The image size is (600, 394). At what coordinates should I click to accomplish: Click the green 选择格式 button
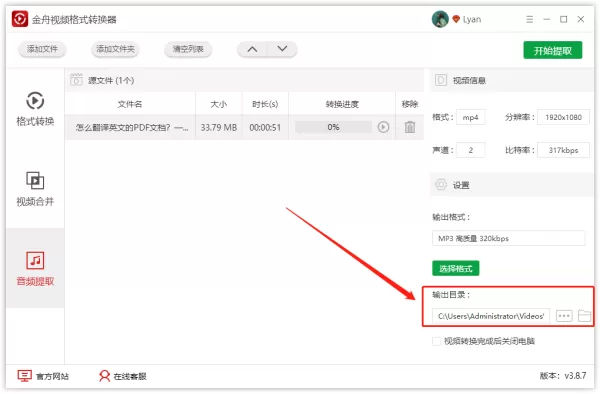pos(455,268)
